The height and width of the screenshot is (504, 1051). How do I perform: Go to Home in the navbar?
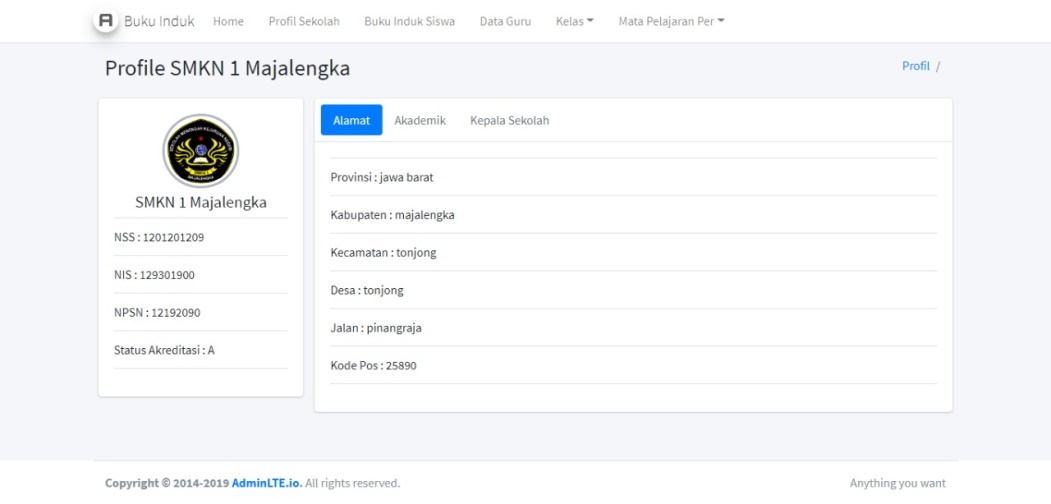click(229, 21)
